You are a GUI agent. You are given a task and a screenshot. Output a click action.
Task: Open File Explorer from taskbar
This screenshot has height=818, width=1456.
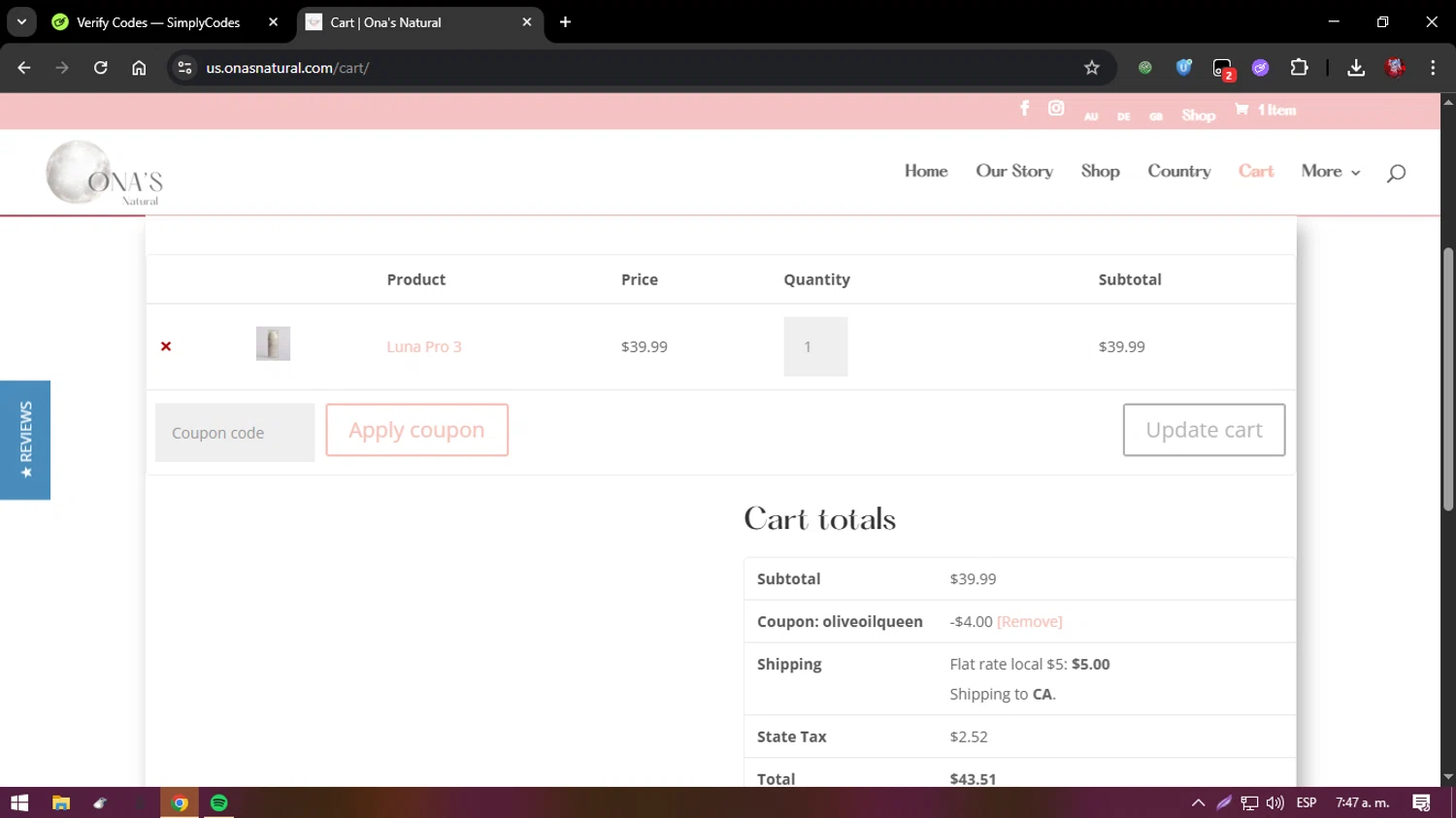pyautogui.click(x=61, y=802)
